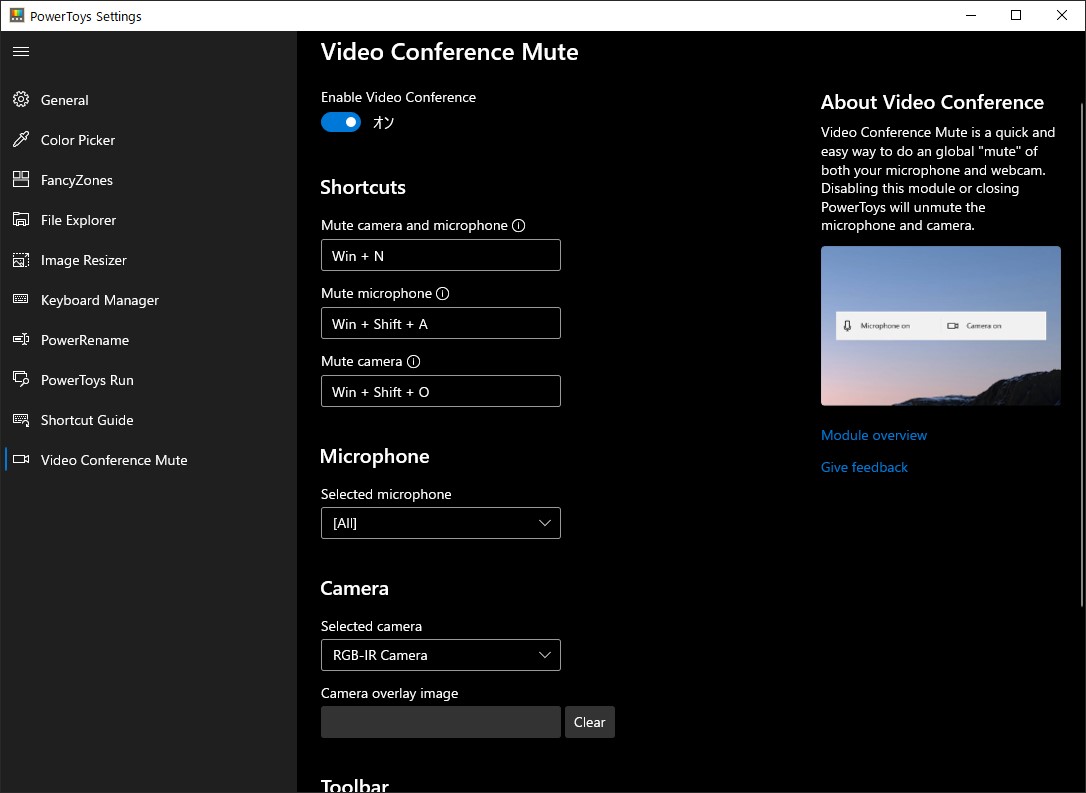The width and height of the screenshot is (1086, 793).
Task: Click the PowerRename sidebar icon
Action: 21,340
